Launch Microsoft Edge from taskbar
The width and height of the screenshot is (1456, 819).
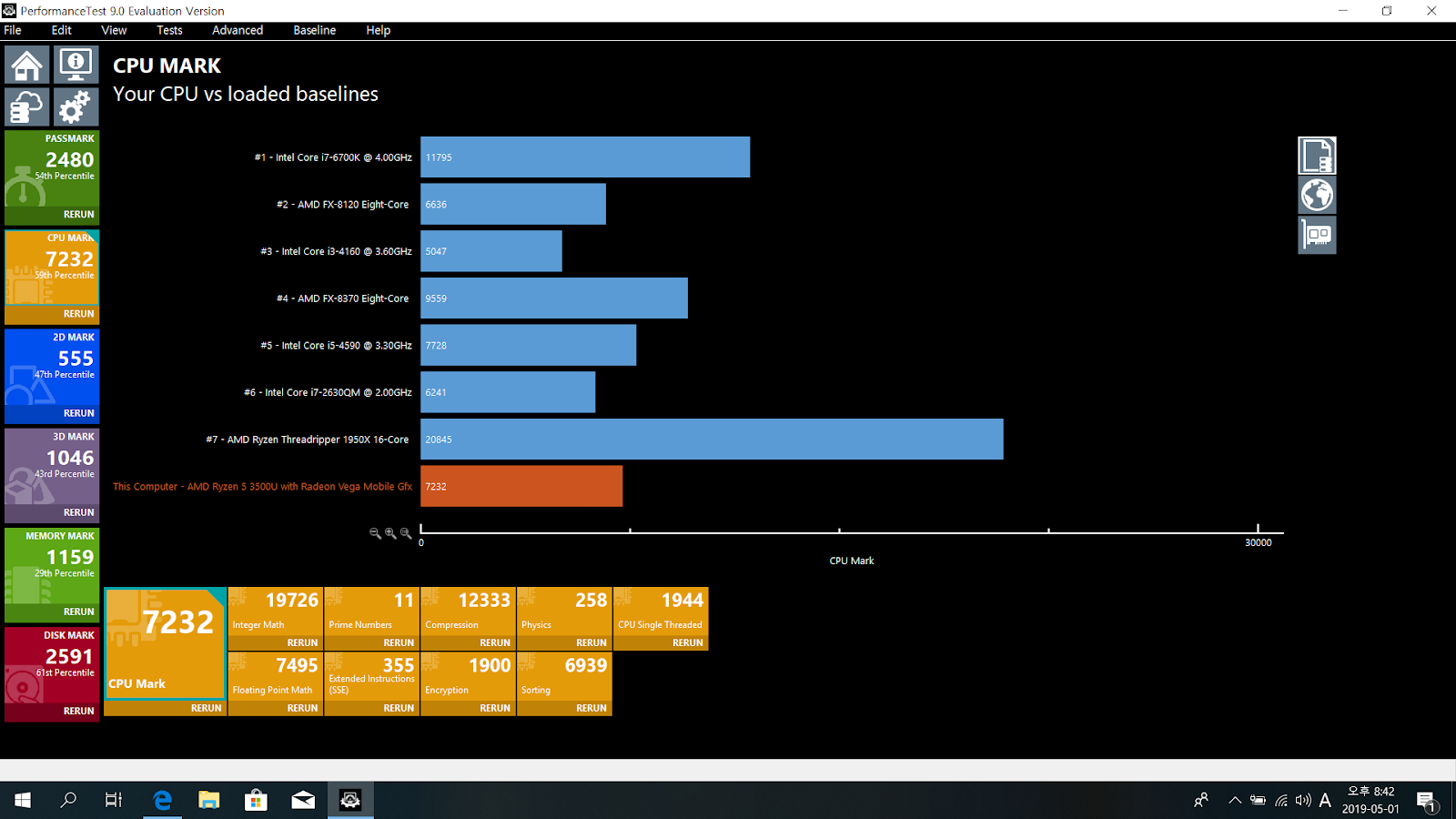[163, 800]
